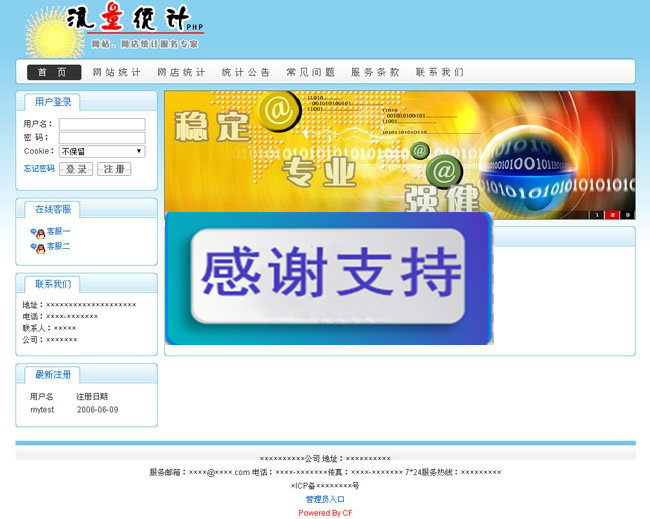Click the 最新注册 panel heading
Image resolution: width=650 pixels, height=519 pixels.
pos(53,375)
